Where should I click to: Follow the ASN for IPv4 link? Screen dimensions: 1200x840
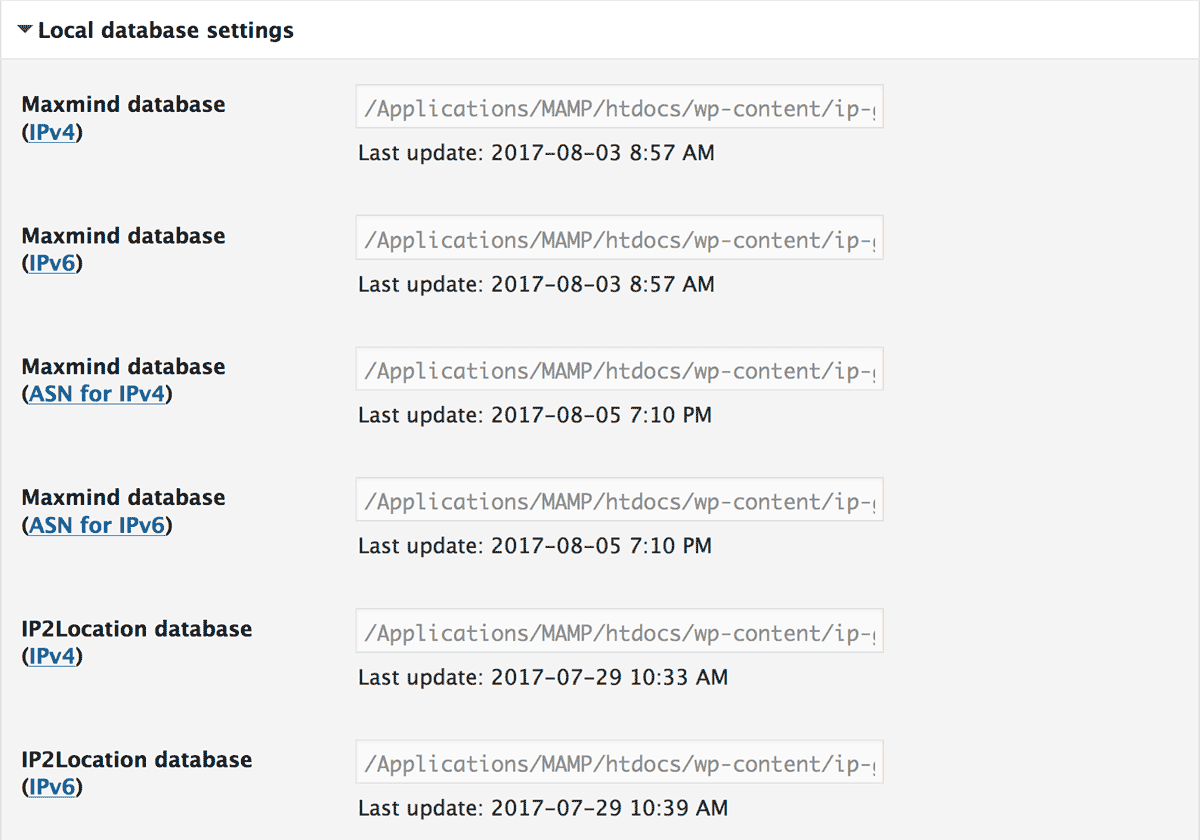(97, 394)
